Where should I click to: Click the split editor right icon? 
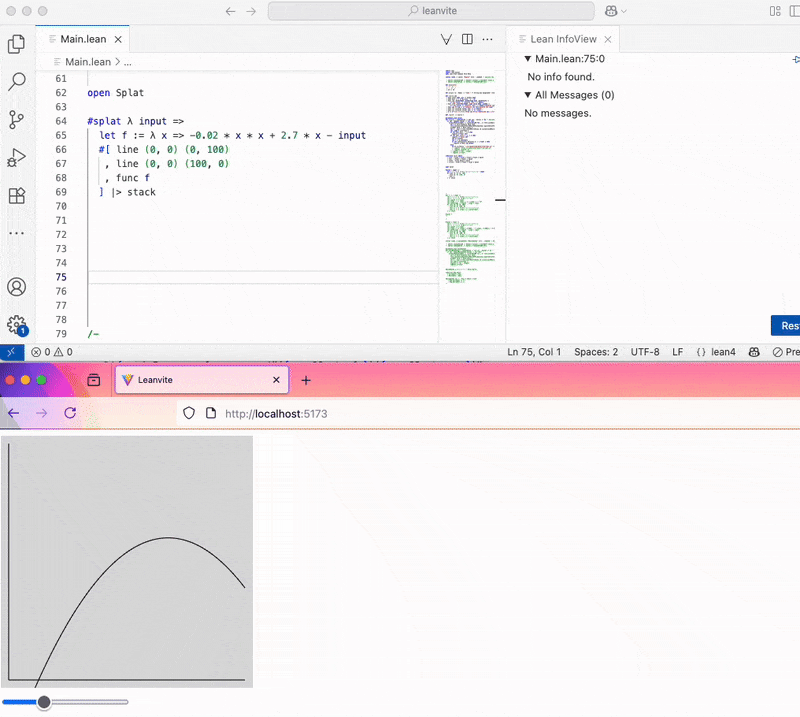[x=467, y=39]
